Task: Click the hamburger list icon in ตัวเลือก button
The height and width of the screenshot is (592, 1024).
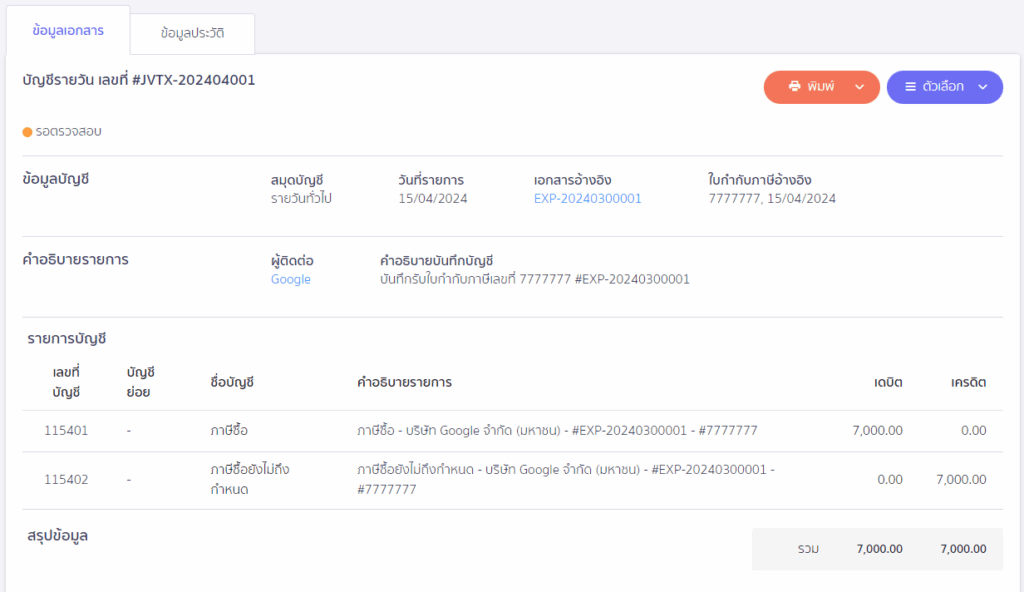Action: point(910,86)
